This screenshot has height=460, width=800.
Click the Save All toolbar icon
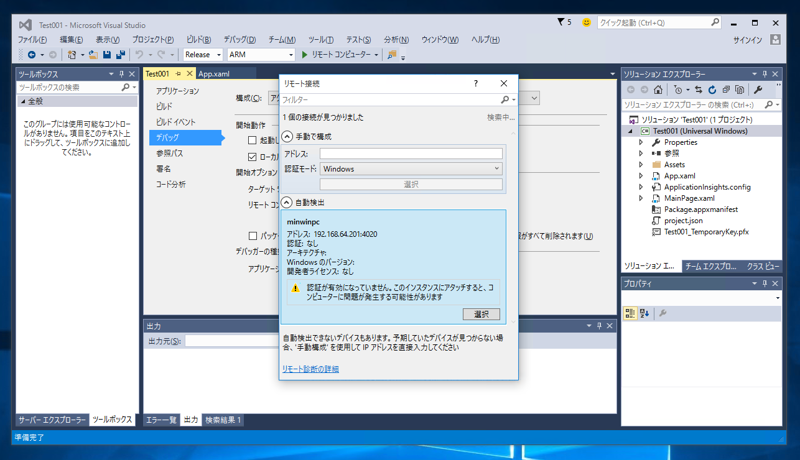click(x=120, y=55)
